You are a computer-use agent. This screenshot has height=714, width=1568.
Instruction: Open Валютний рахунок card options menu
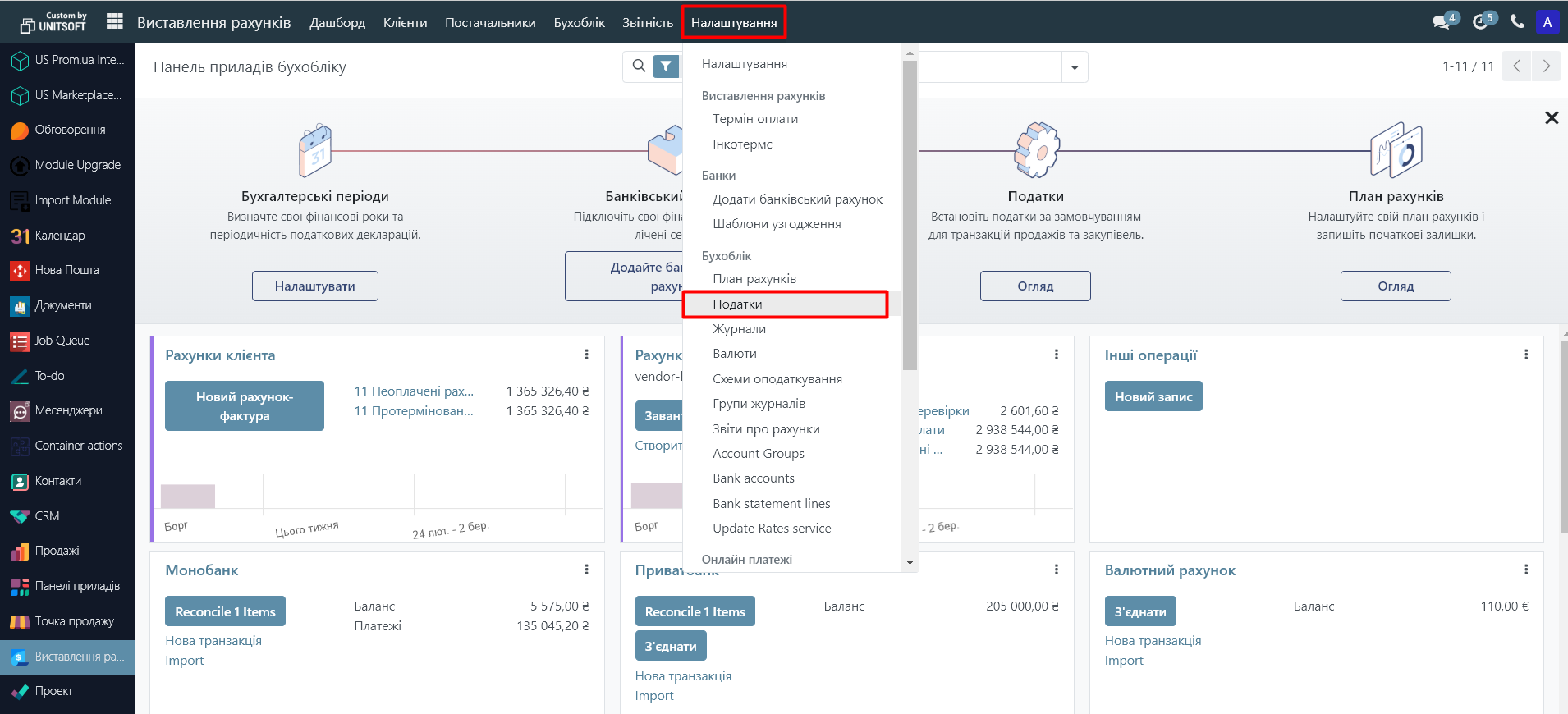1525,570
